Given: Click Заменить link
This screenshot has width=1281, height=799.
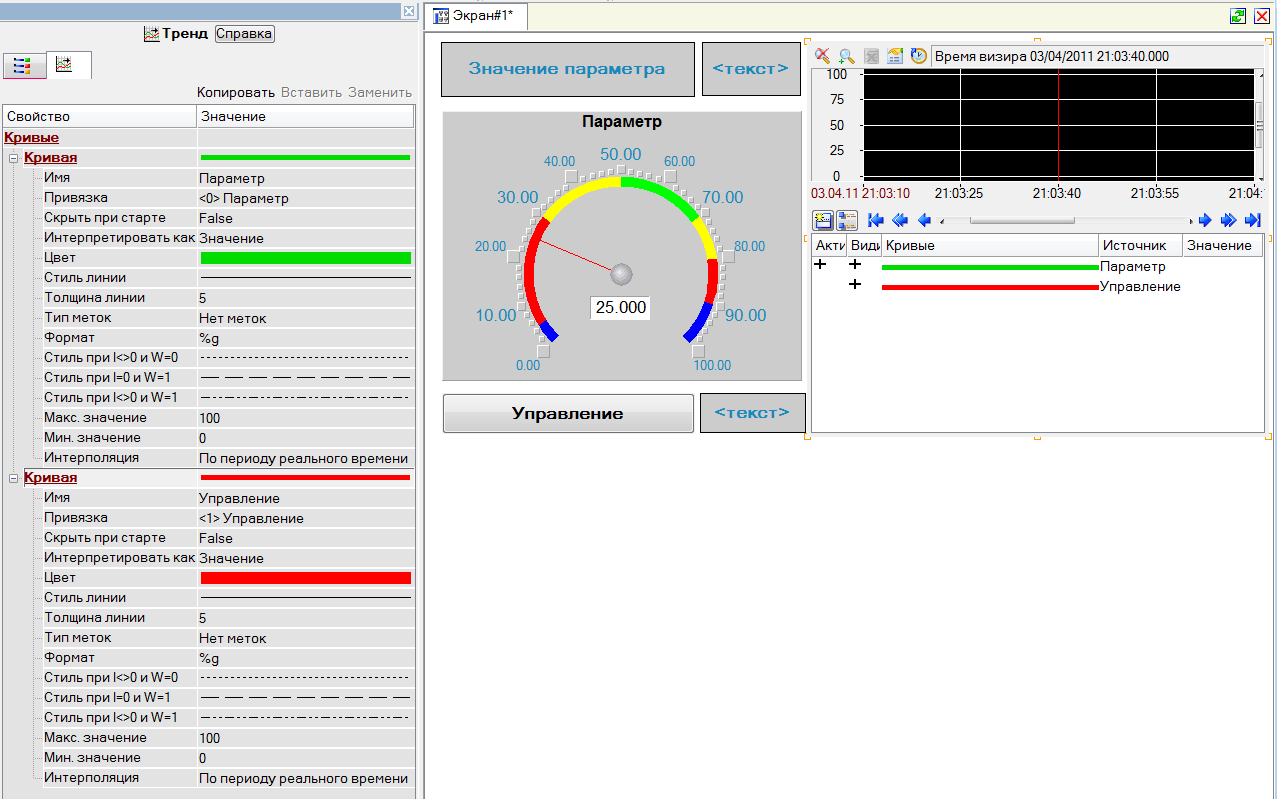Looking at the screenshot, I should [x=380, y=92].
